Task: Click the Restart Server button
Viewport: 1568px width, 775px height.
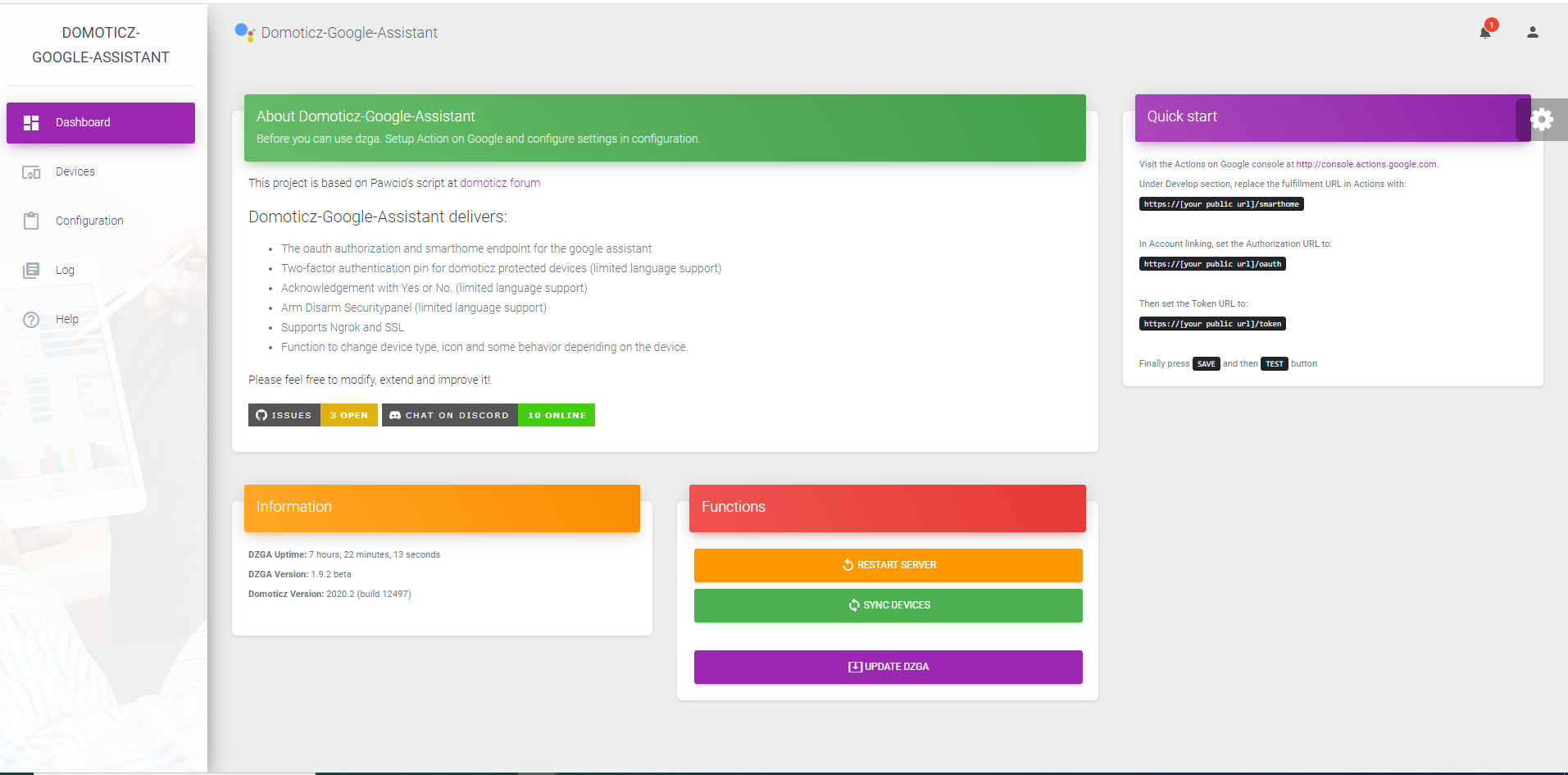Action: click(x=889, y=565)
